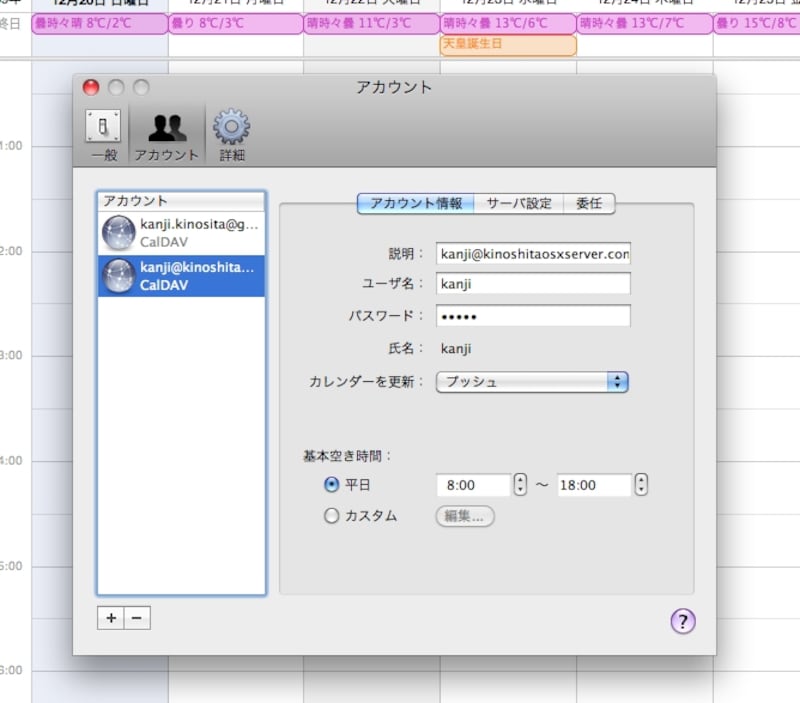The height and width of the screenshot is (703, 800).
Task: Click the 編集... button
Action: pos(464,517)
